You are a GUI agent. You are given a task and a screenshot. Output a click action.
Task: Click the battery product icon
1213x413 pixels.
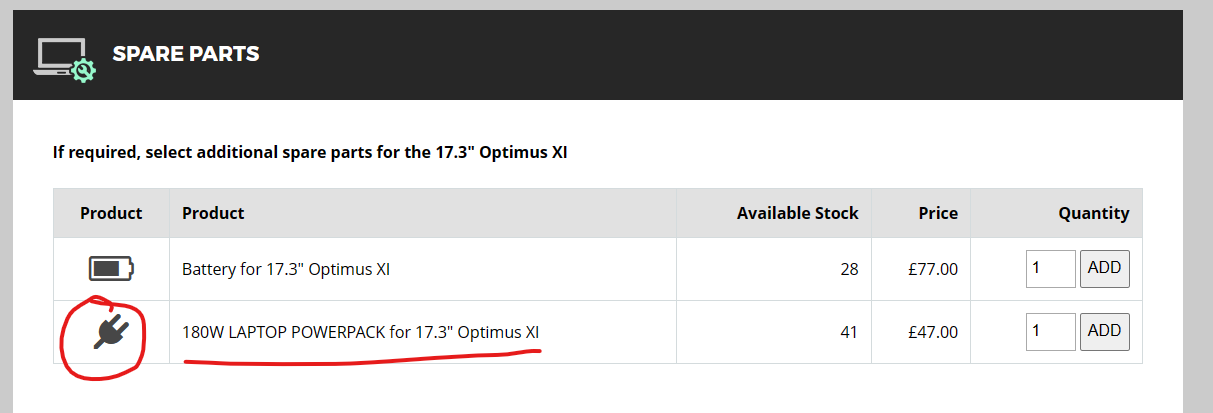pyautogui.click(x=111, y=268)
